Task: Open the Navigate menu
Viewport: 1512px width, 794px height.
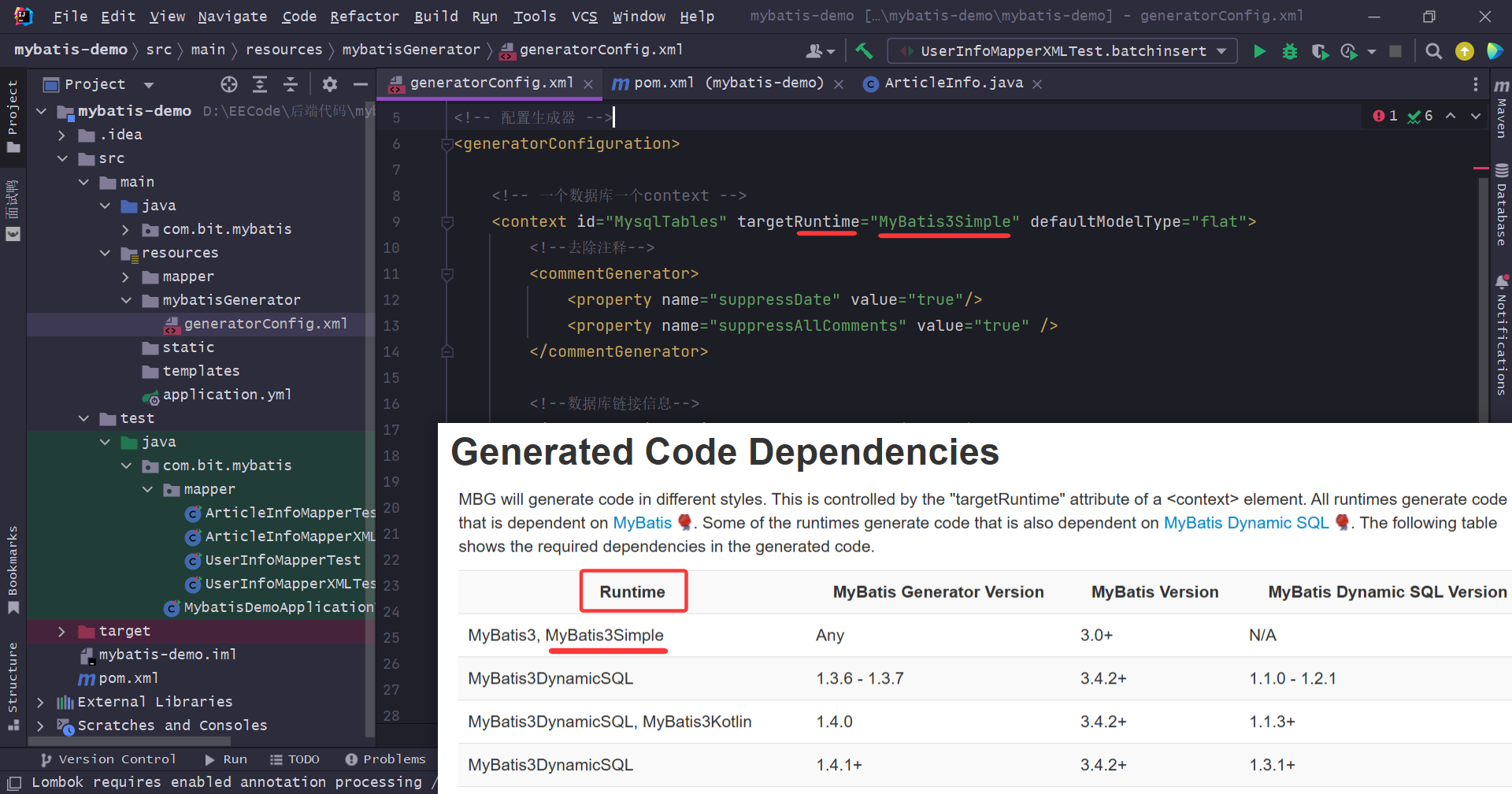Action: click(232, 17)
